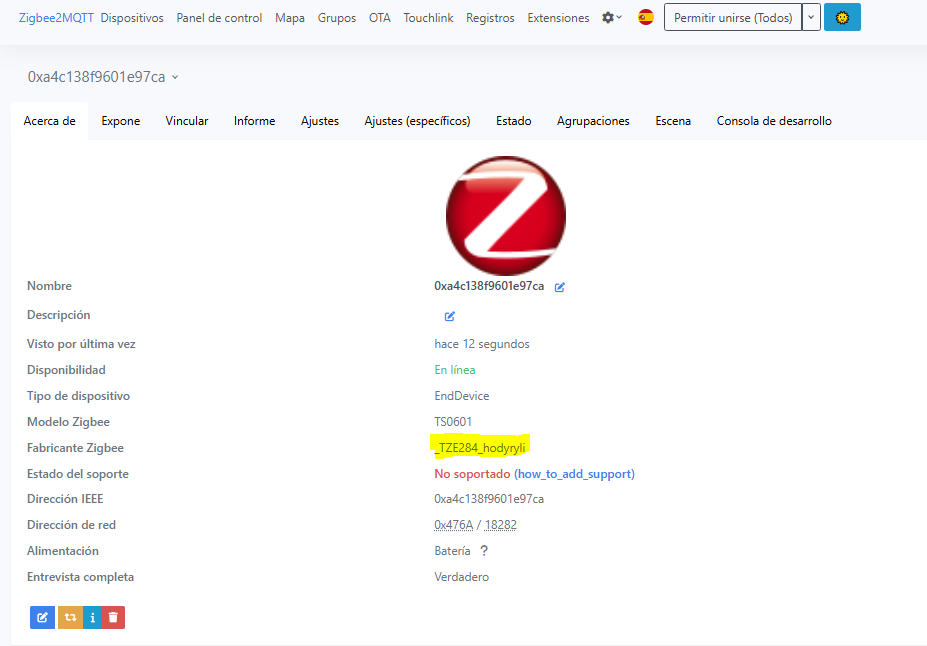
Task: Open the Consola de desarrollo tab
Action: (773, 121)
